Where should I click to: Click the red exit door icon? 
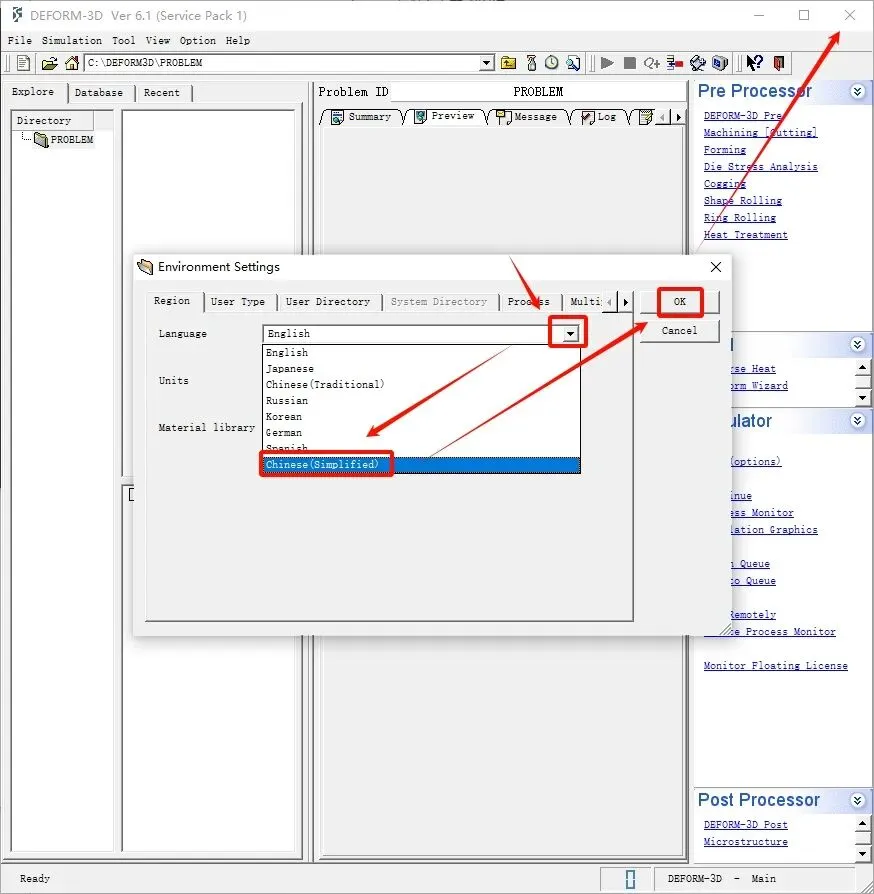(779, 63)
